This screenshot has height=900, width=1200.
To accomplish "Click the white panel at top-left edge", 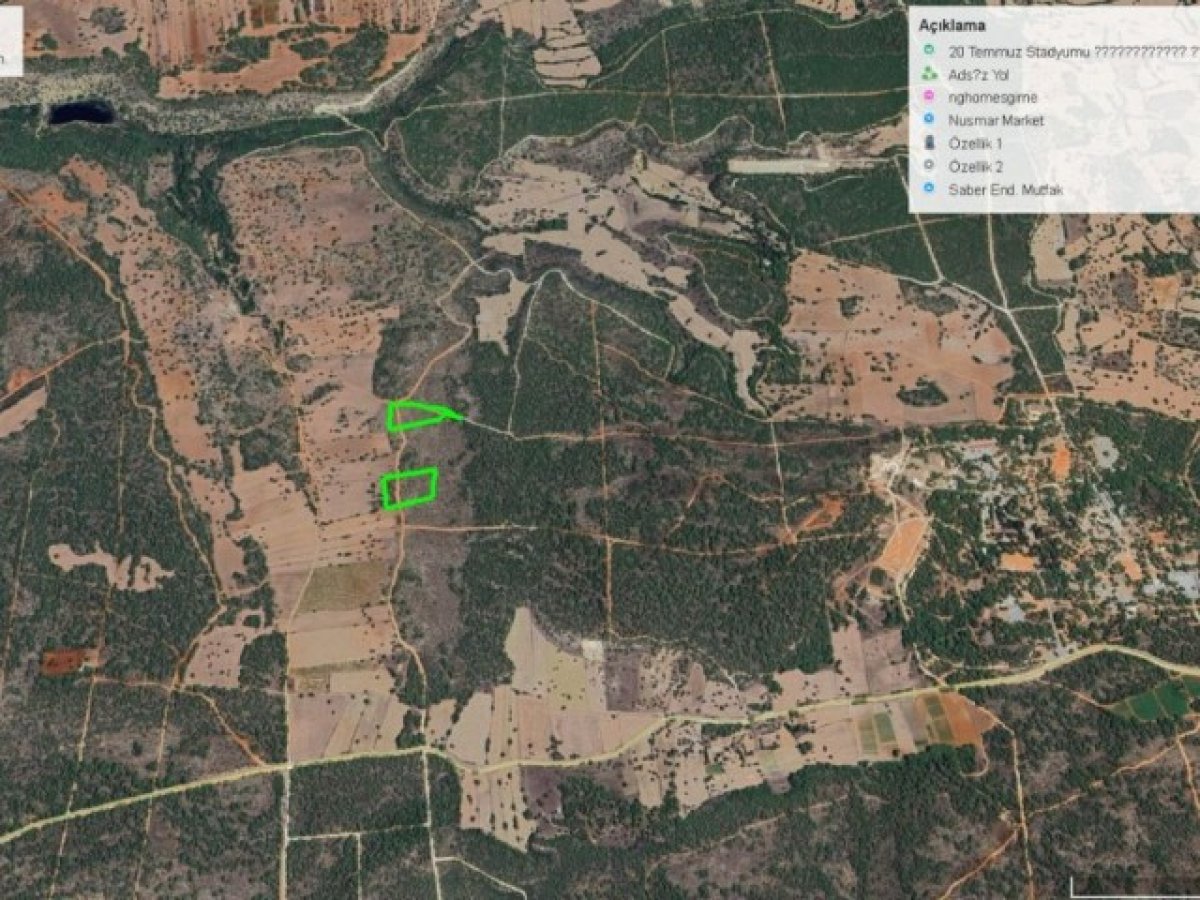I will (x=10, y=38).
